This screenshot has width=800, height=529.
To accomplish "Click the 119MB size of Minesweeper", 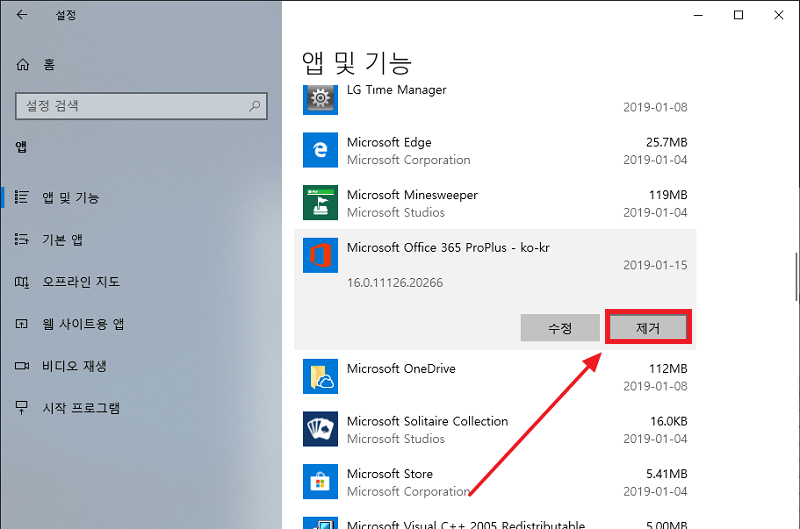I will (x=668, y=195).
